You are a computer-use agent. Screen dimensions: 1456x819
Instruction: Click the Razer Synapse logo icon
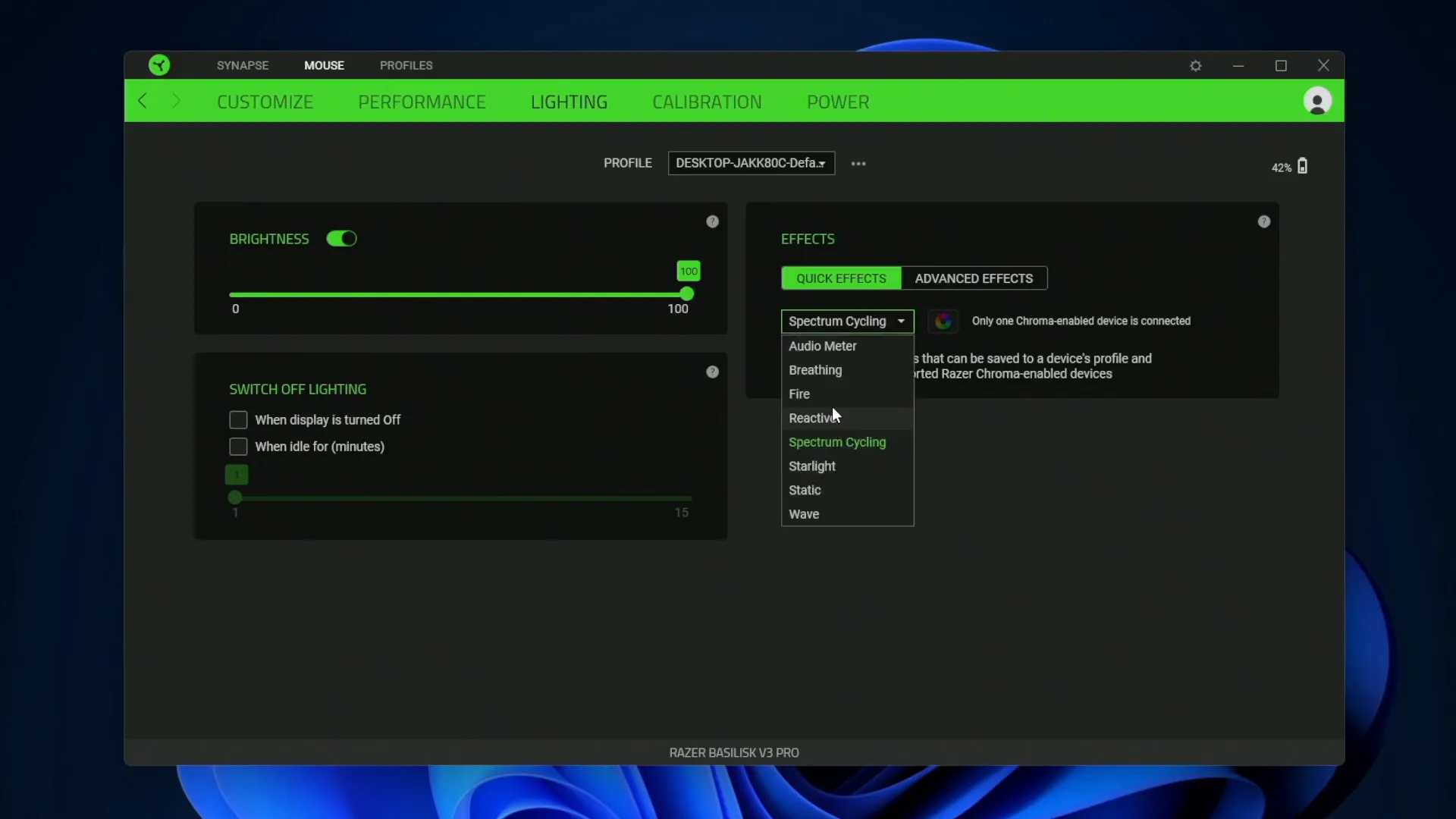[159, 65]
